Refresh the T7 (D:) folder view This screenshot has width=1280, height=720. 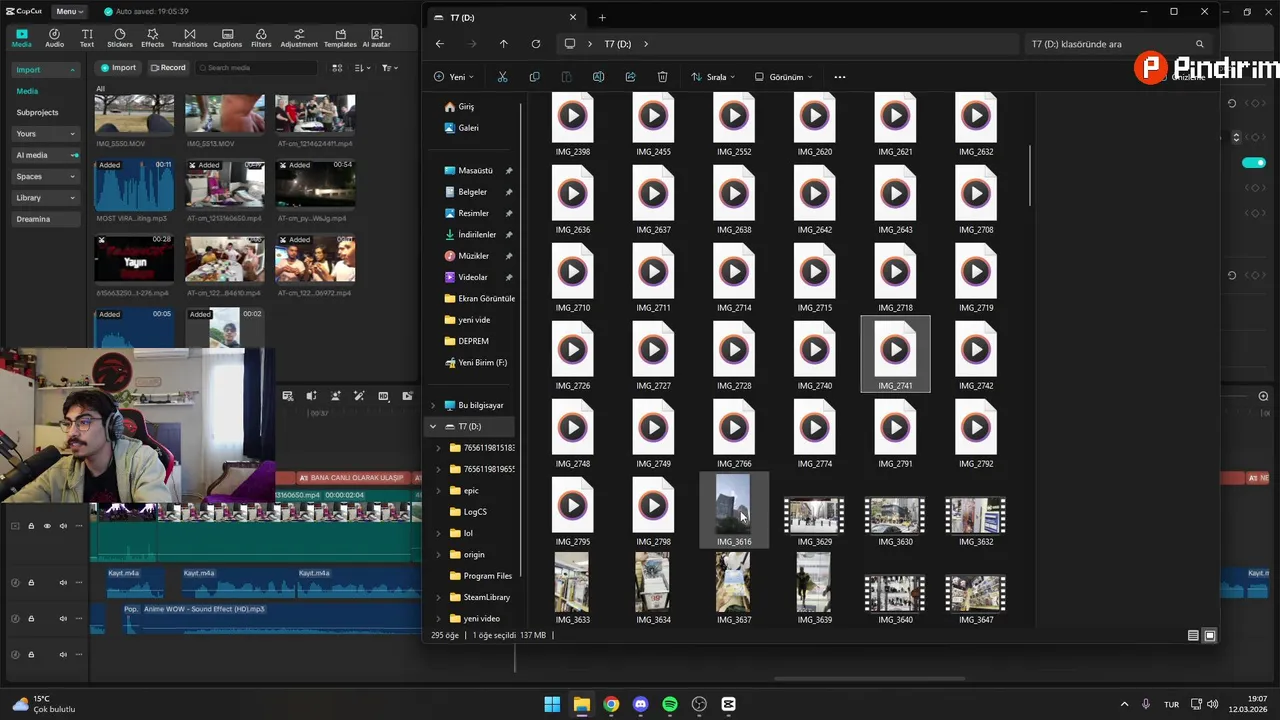[536, 44]
